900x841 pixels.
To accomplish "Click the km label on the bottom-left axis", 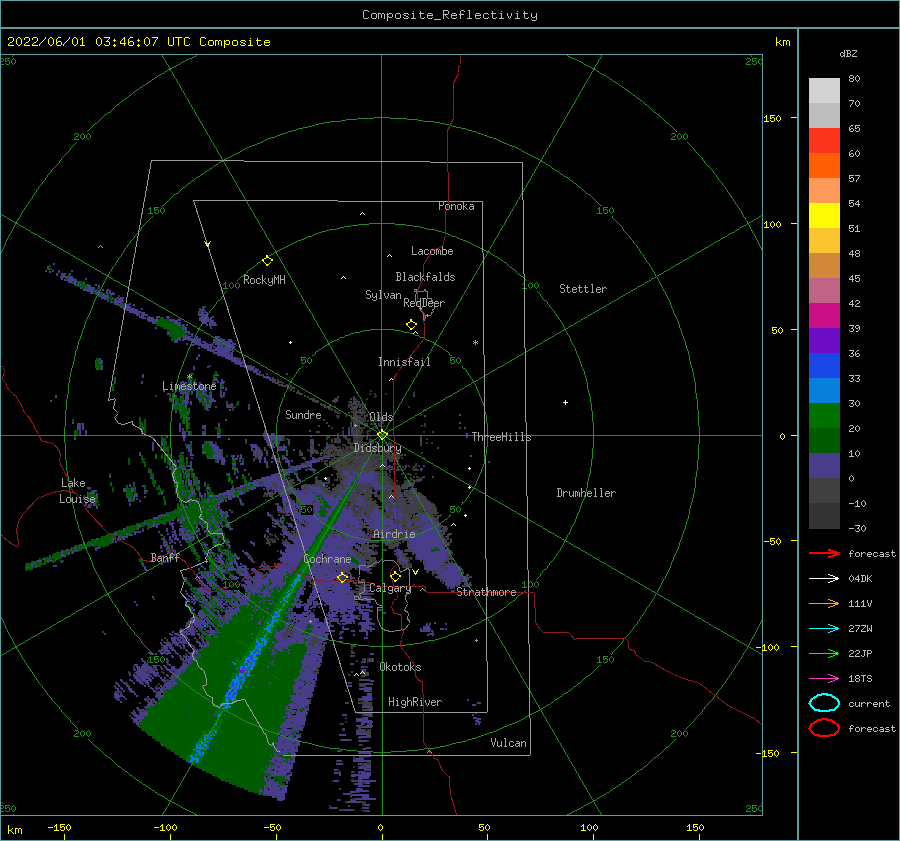I will pos(15,830).
